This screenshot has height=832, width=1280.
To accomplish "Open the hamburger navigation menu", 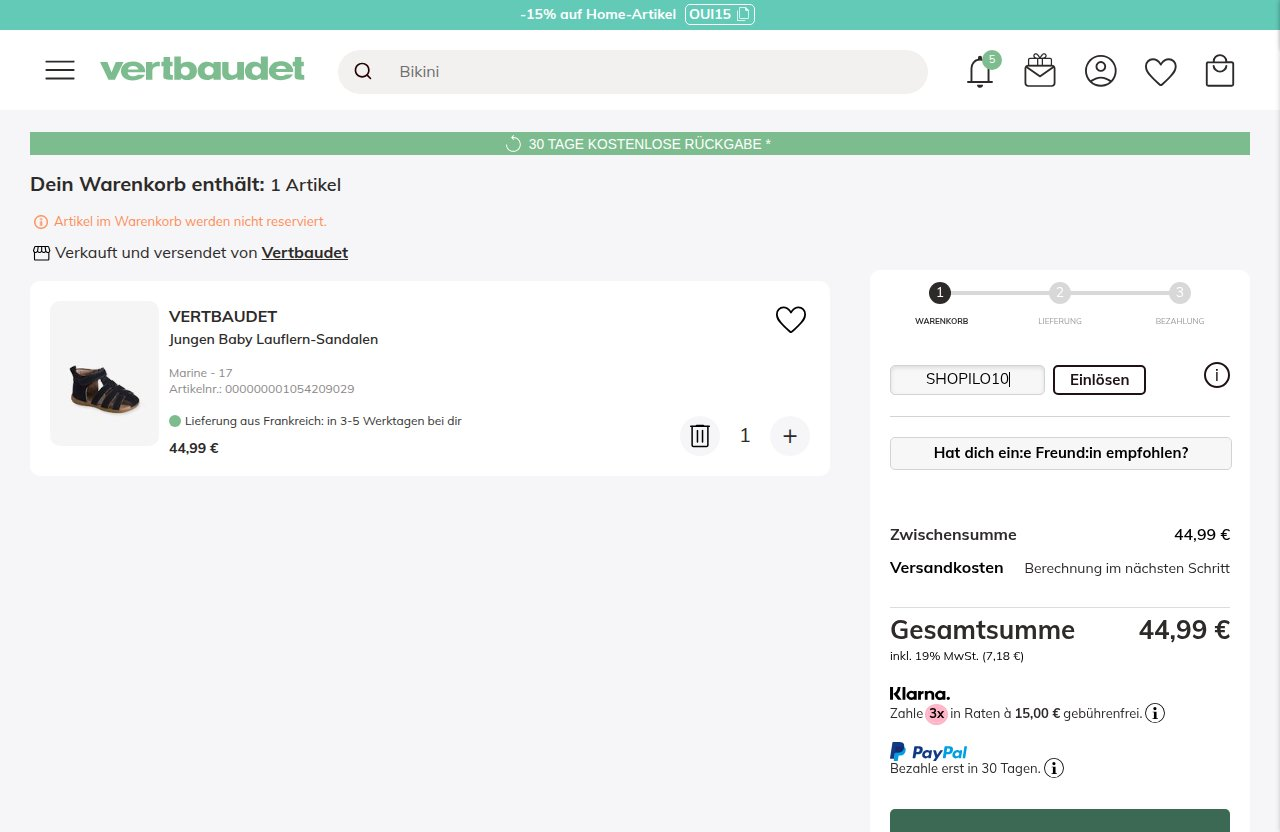I will [x=60, y=70].
